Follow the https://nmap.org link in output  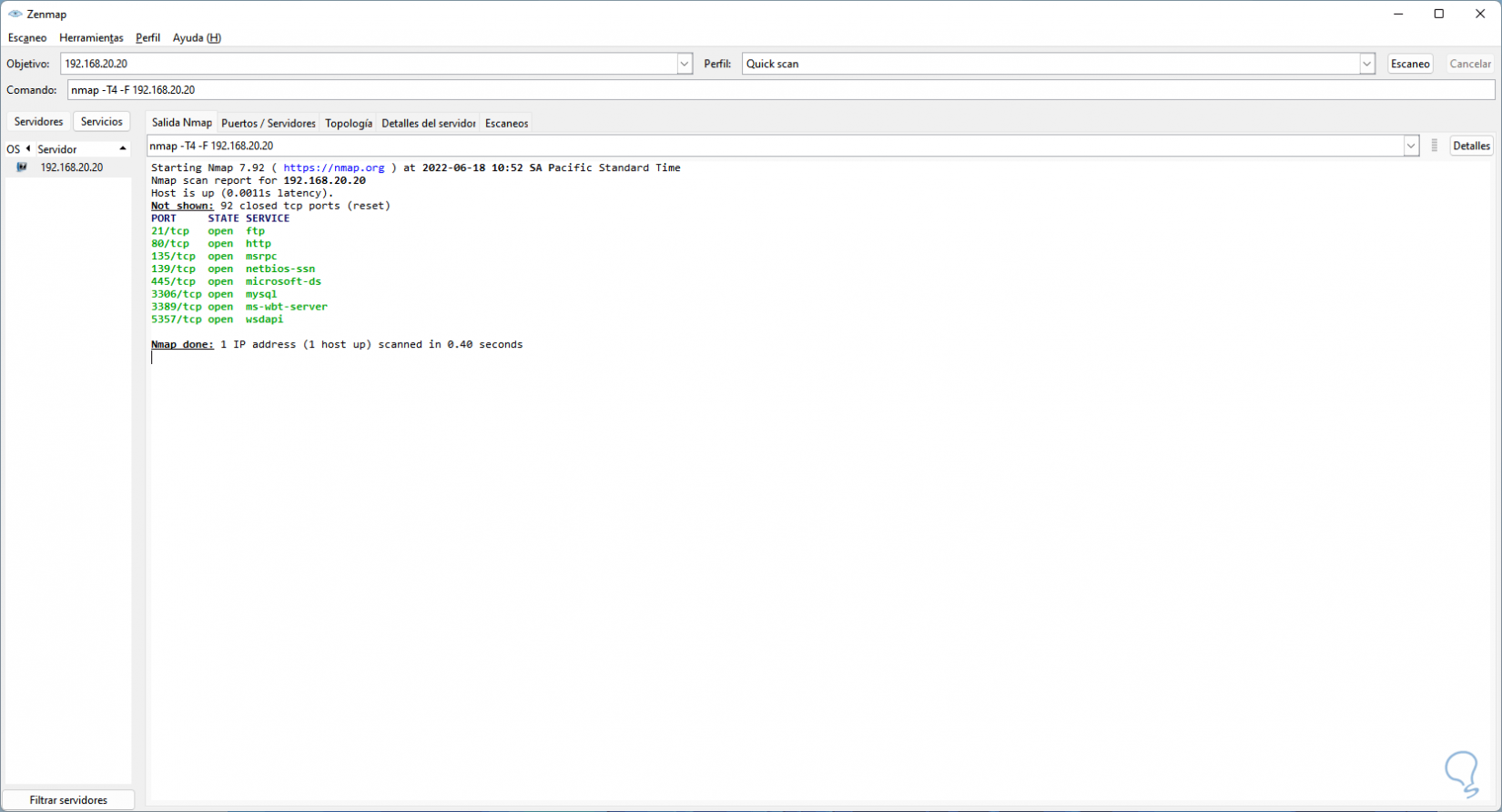334,167
